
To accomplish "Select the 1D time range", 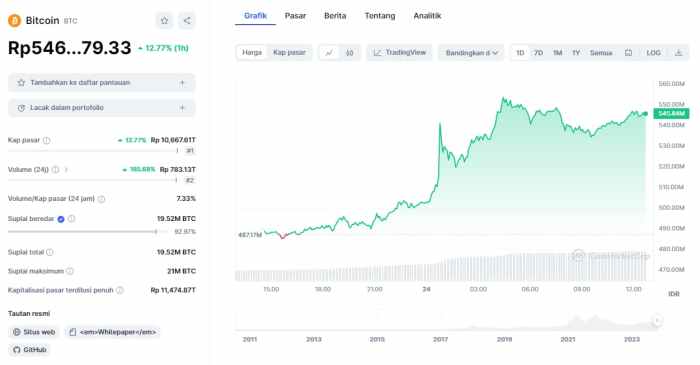I will pos(520,53).
